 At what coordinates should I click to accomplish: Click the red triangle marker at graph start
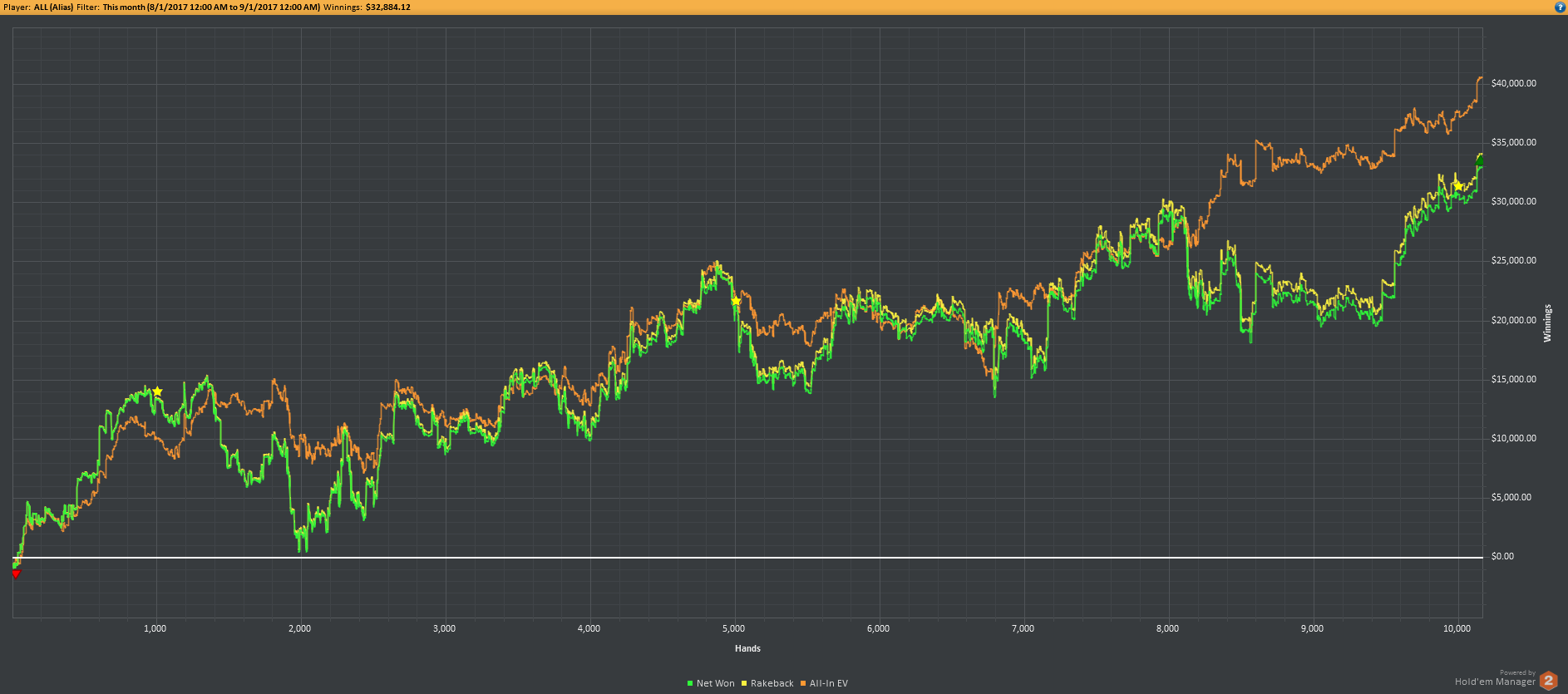click(x=16, y=573)
